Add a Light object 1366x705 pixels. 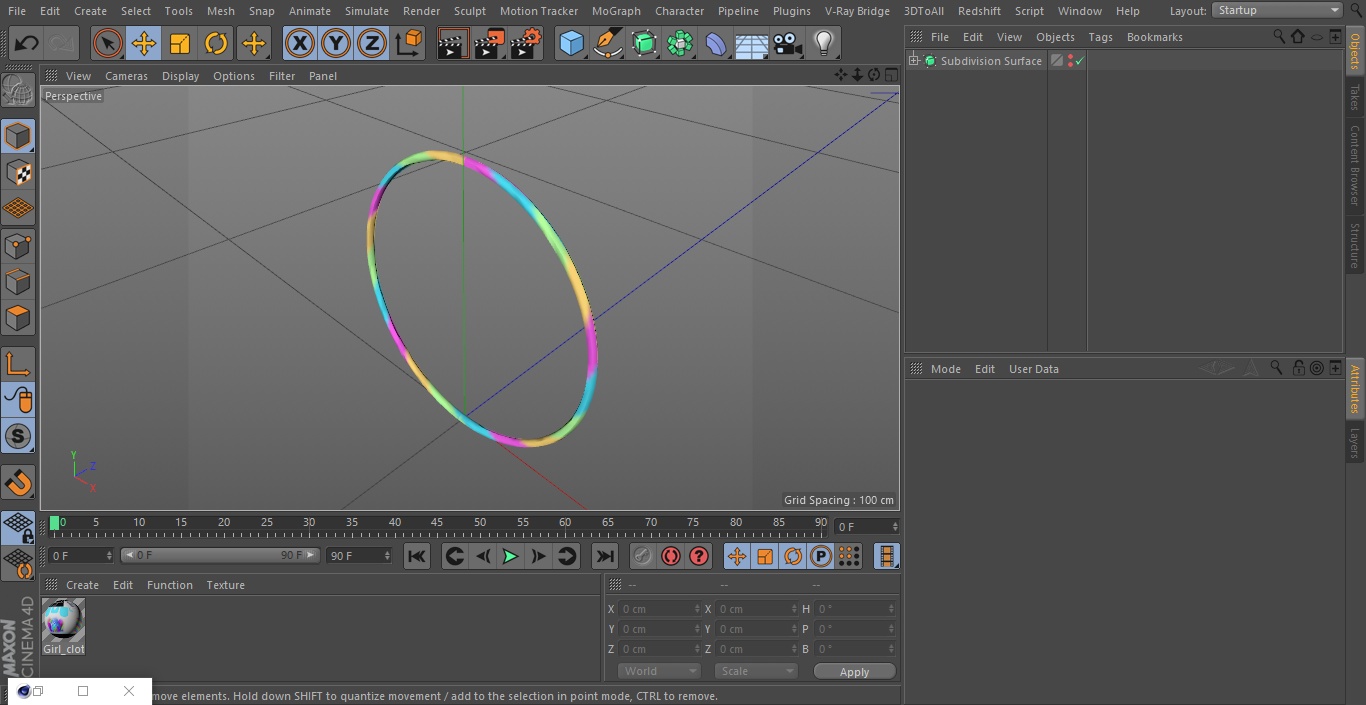coord(823,44)
